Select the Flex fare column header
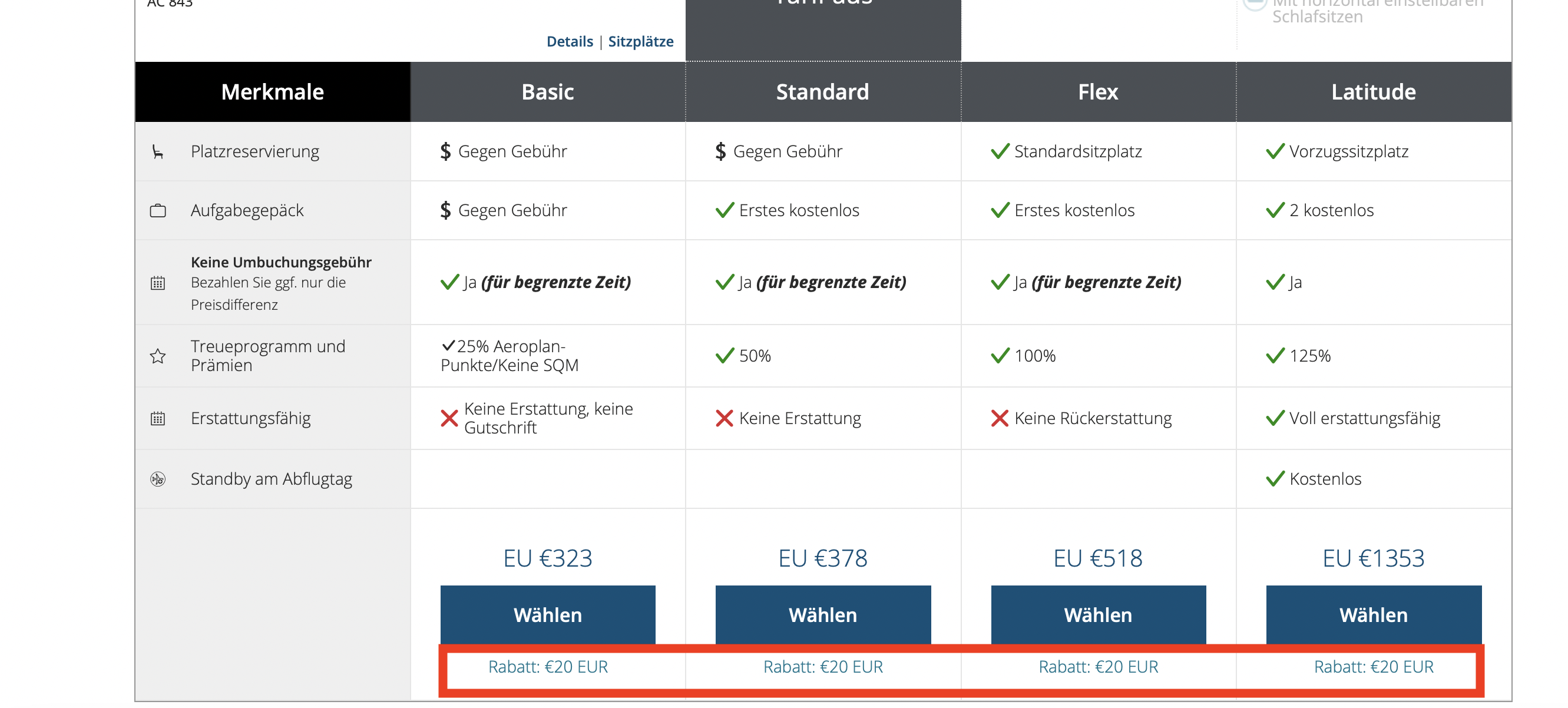The height and width of the screenshot is (708, 1568). pos(1097,92)
